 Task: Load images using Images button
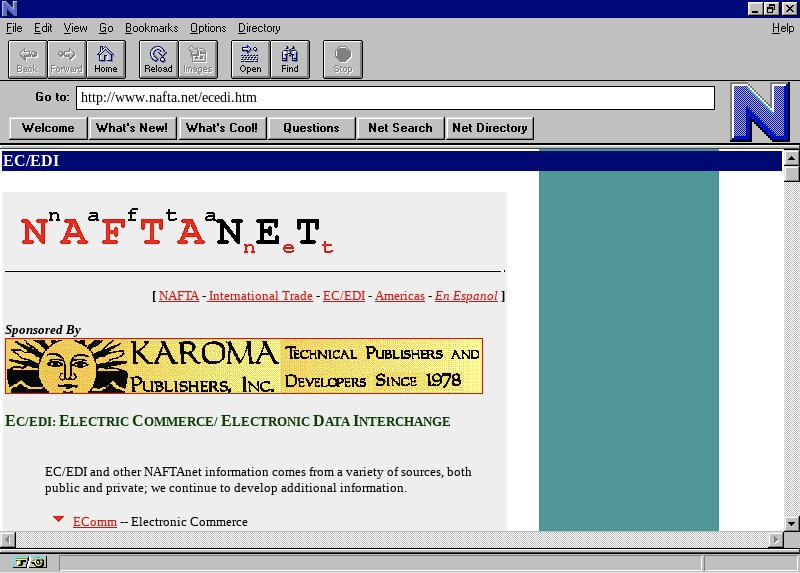(x=197, y=59)
